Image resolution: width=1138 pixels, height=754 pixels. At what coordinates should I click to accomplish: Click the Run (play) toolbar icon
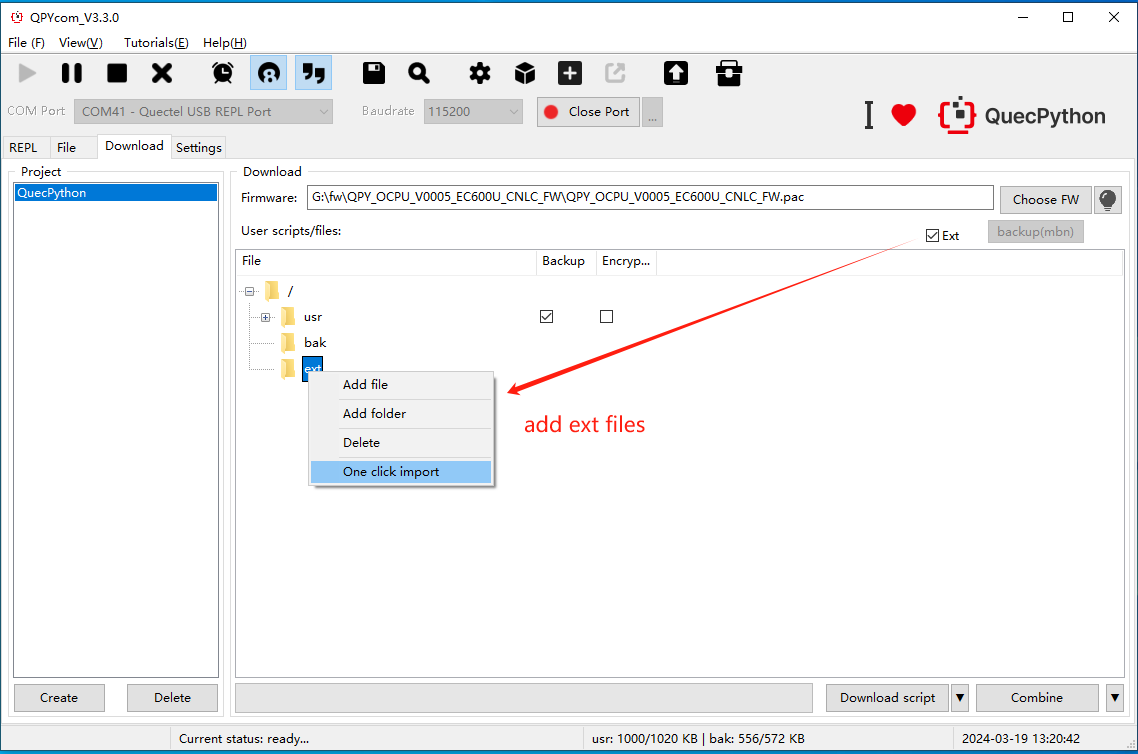(x=27, y=73)
